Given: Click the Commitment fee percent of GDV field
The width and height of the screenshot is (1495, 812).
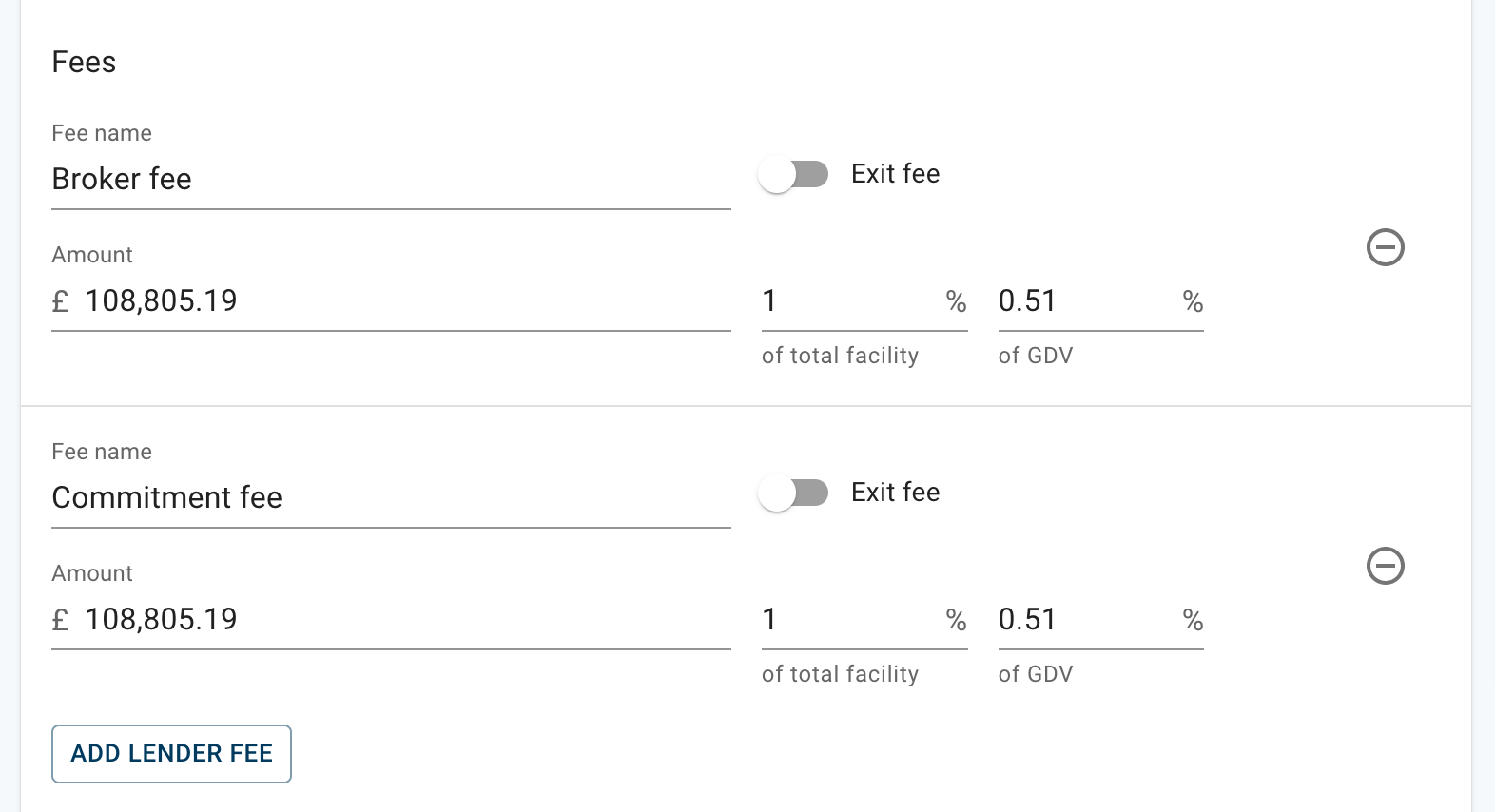Looking at the screenshot, I should (x=1084, y=619).
